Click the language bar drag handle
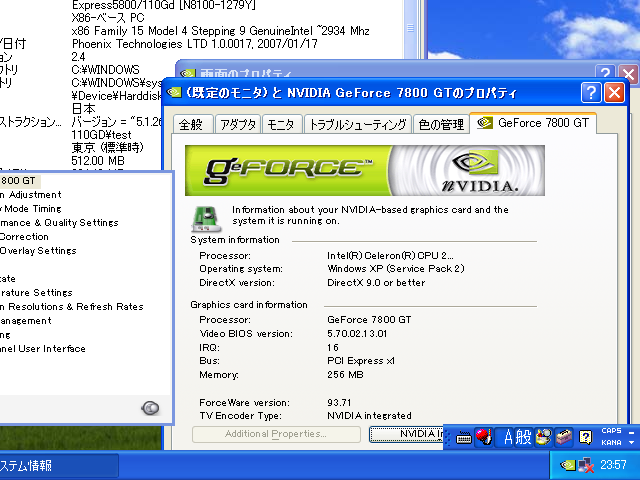Image resolution: width=640 pixels, height=480 pixels. (x=448, y=437)
